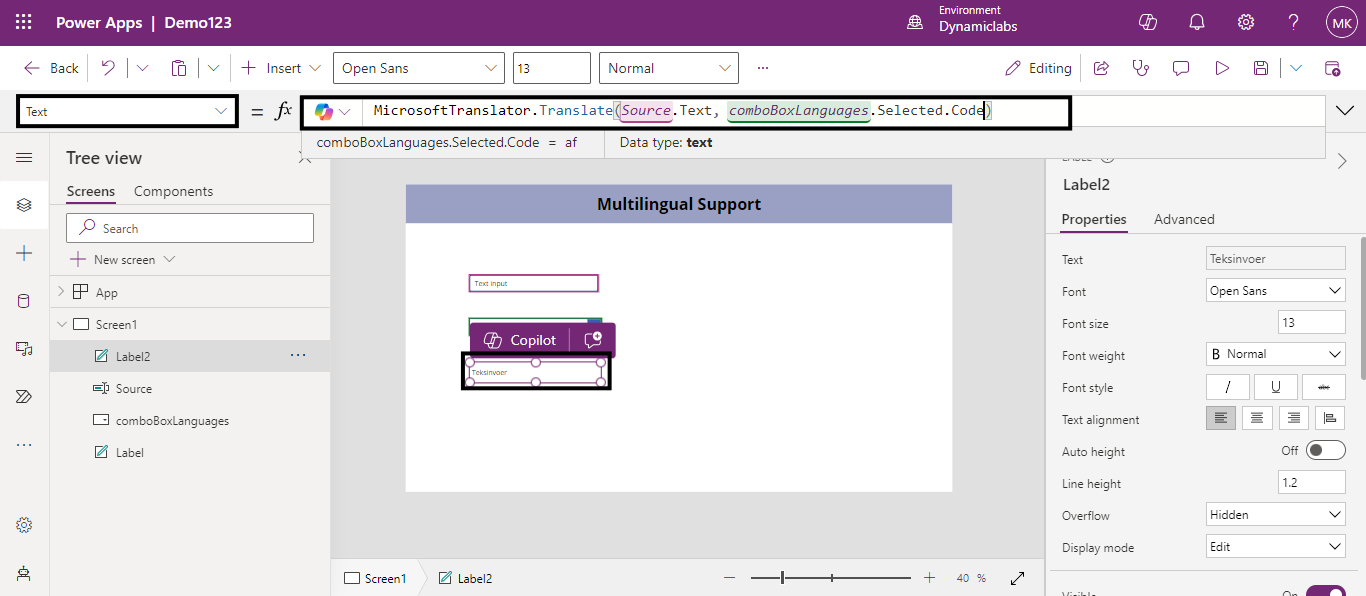Toggle the Auto height switch
Image resolution: width=1366 pixels, height=596 pixels.
pos(1326,451)
